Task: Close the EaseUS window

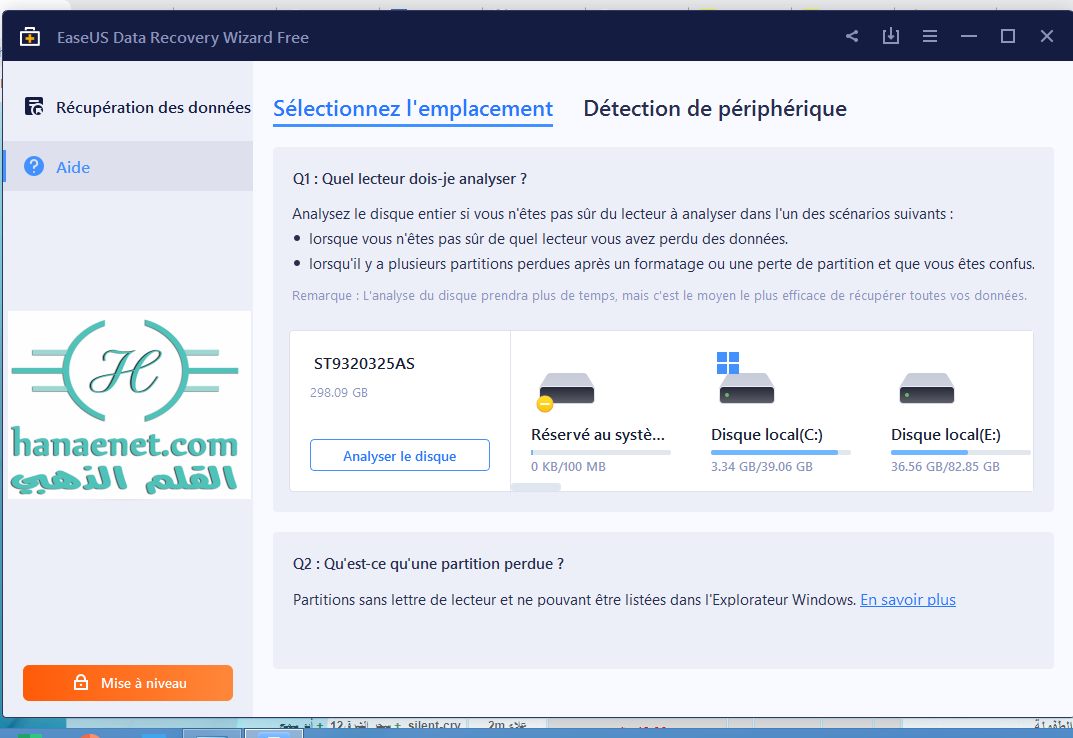Action: pos(1046,36)
